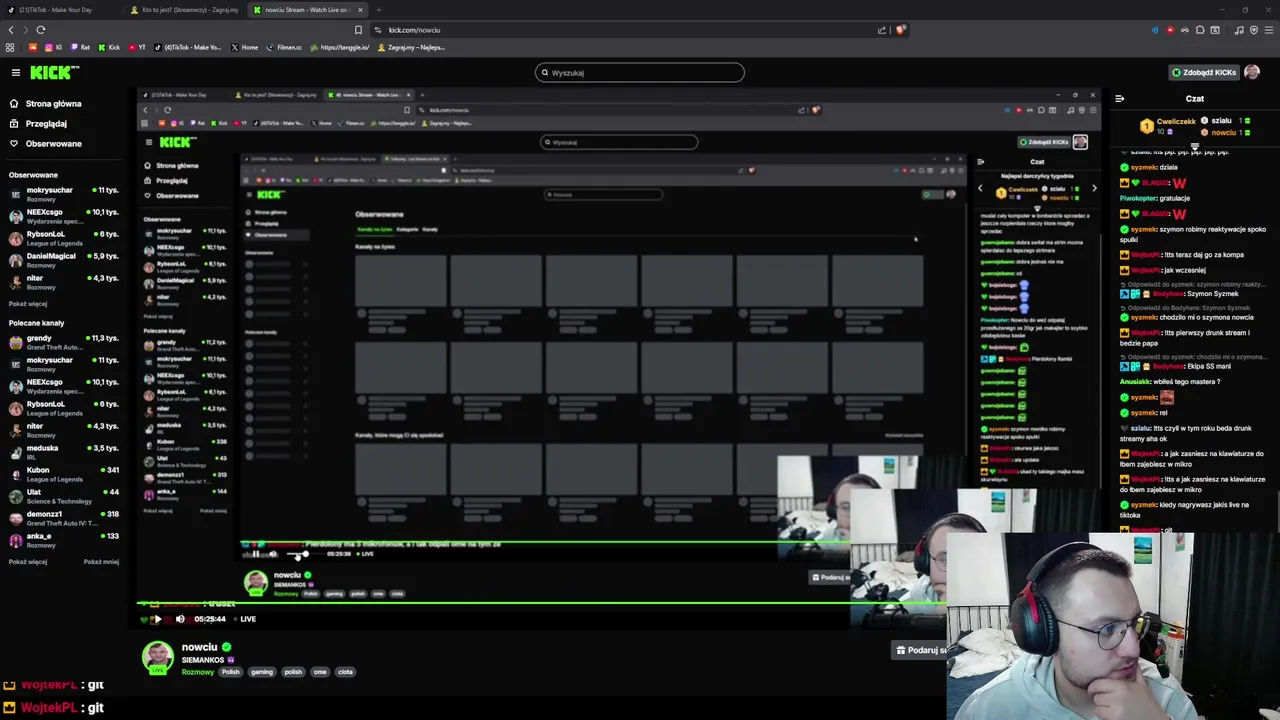Mute the stream with the volume icon
Image resolution: width=1280 pixels, height=720 pixels.
[180, 619]
